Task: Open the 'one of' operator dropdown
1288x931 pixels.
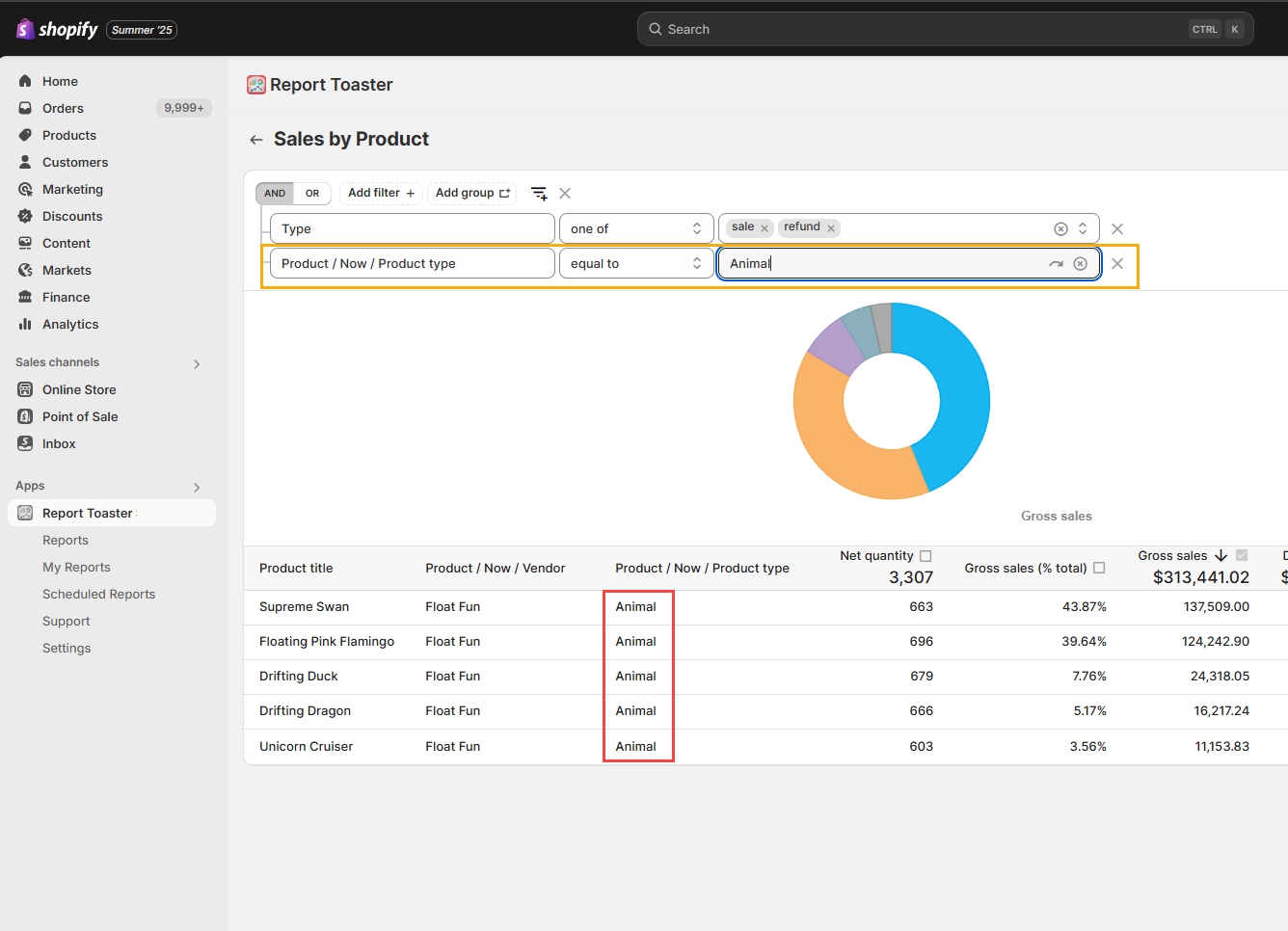Action: (635, 229)
